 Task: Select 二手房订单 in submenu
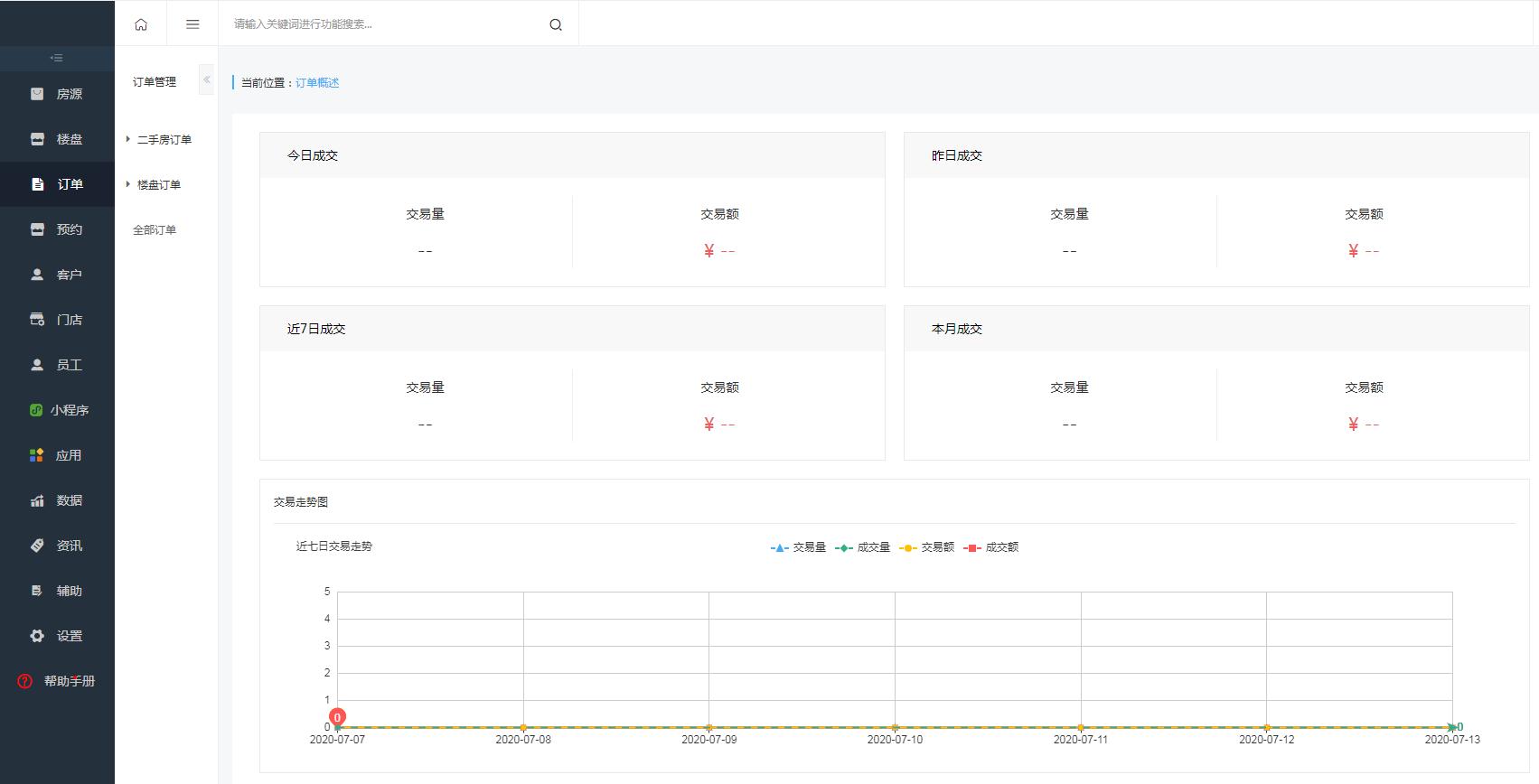pos(164,140)
